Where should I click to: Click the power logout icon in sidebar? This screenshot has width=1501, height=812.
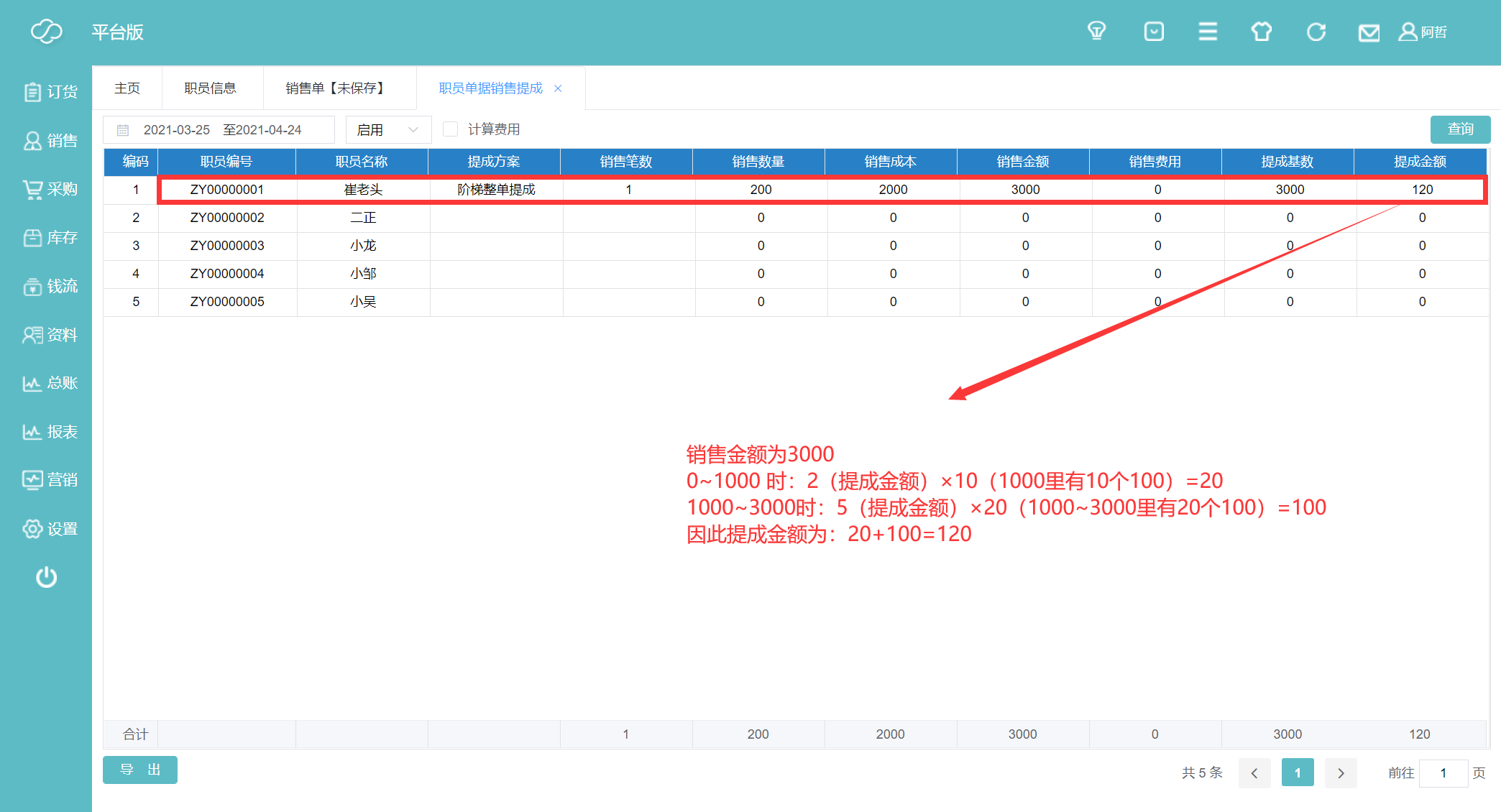47,577
